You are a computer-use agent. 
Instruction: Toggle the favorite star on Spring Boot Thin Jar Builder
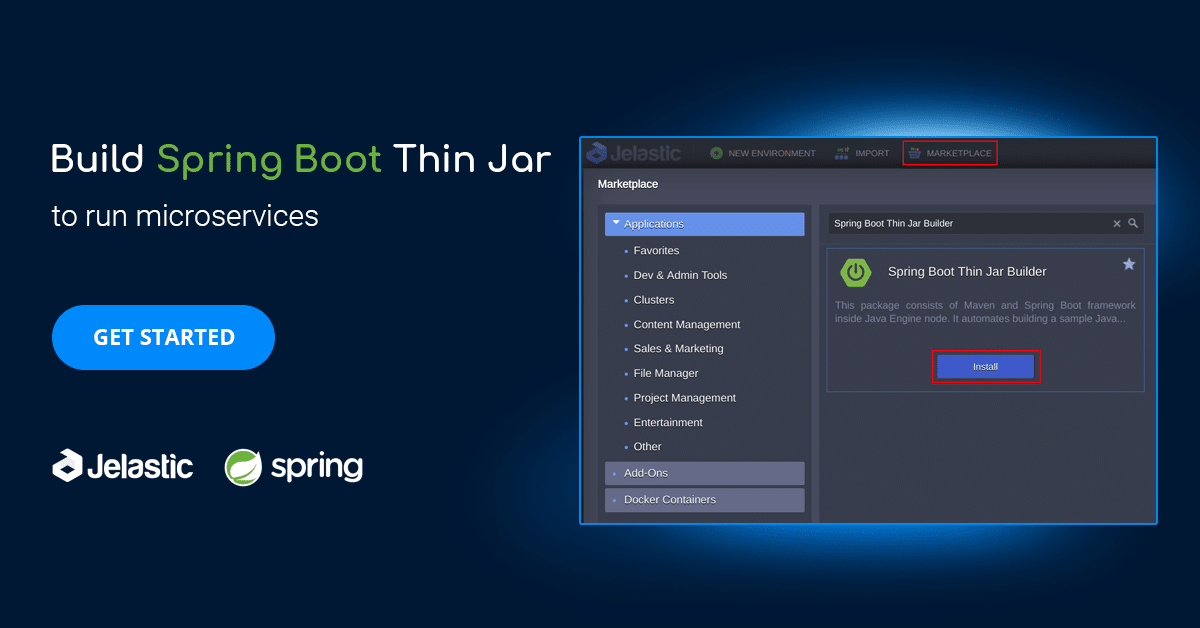pyautogui.click(x=1129, y=263)
